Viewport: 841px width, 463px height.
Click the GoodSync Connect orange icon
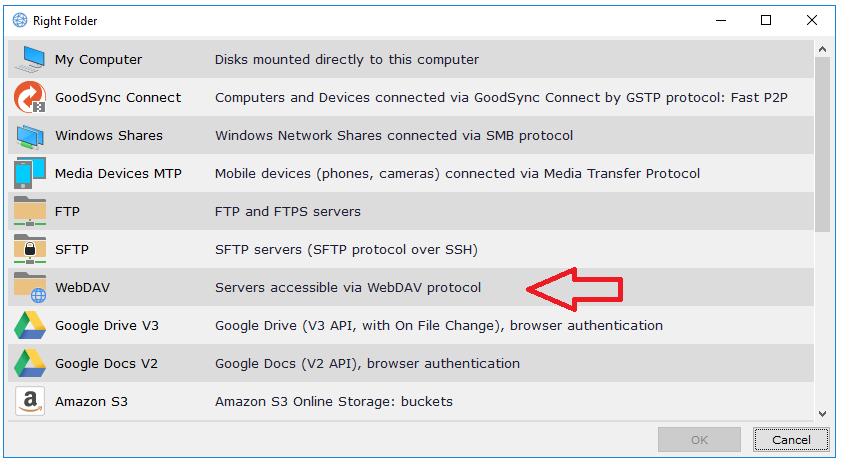pyautogui.click(x=30, y=98)
